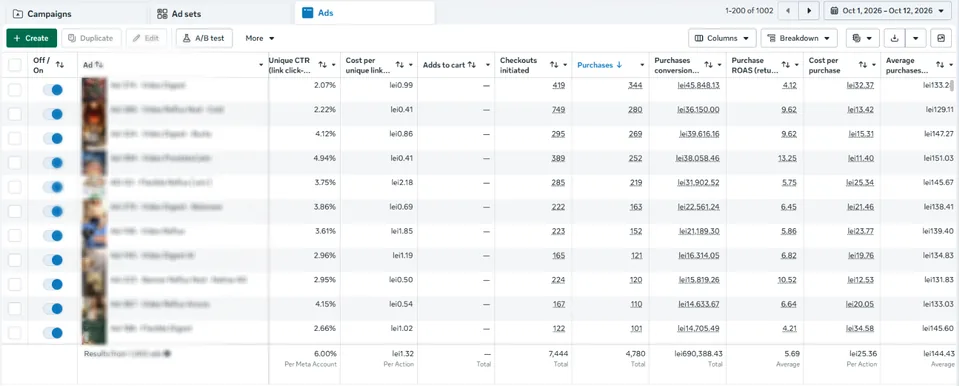Open the Unique CTR column options arrow
The width and height of the screenshot is (959, 386).
(334, 65)
